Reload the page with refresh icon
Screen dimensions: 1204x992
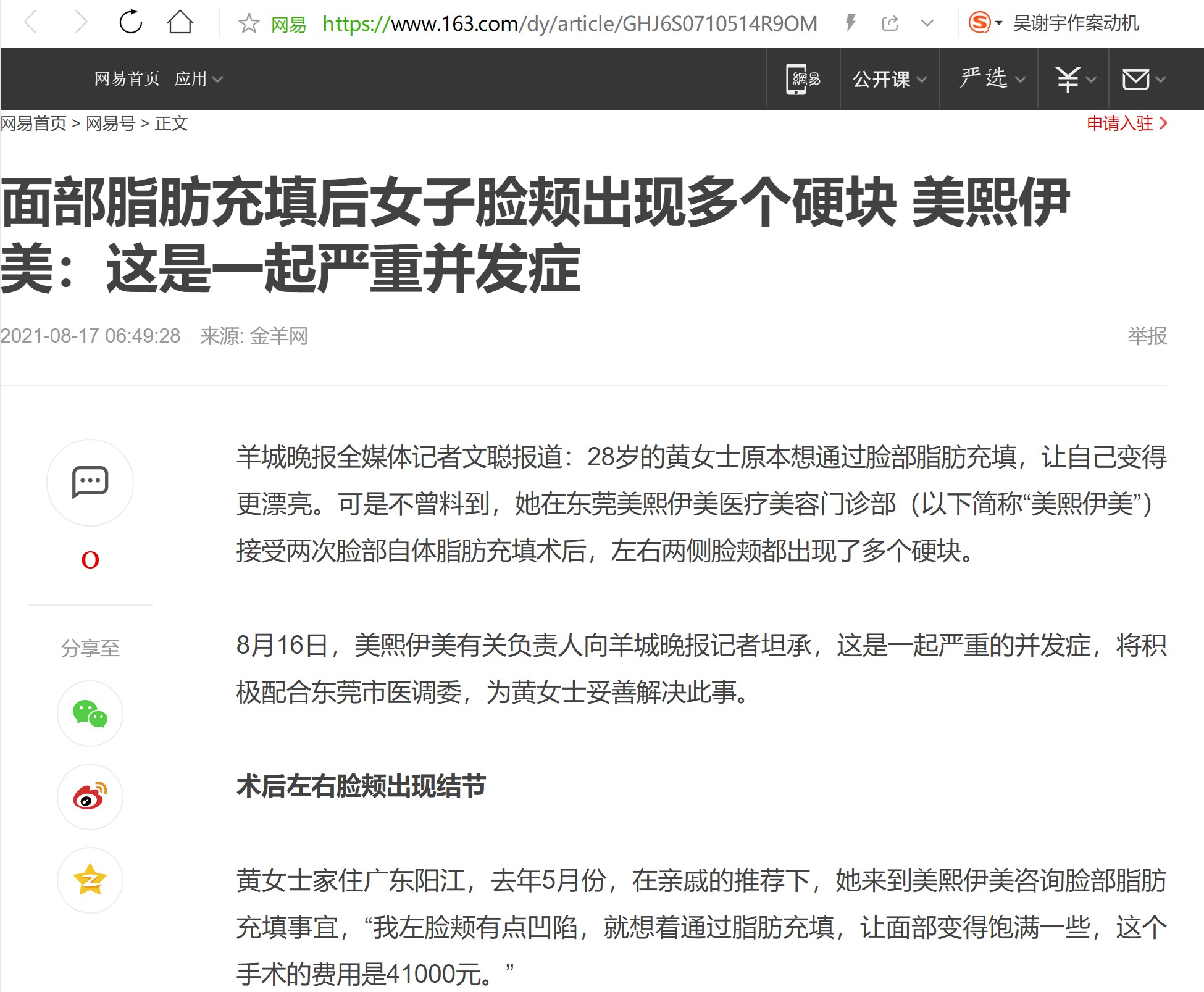[x=130, y=22]
